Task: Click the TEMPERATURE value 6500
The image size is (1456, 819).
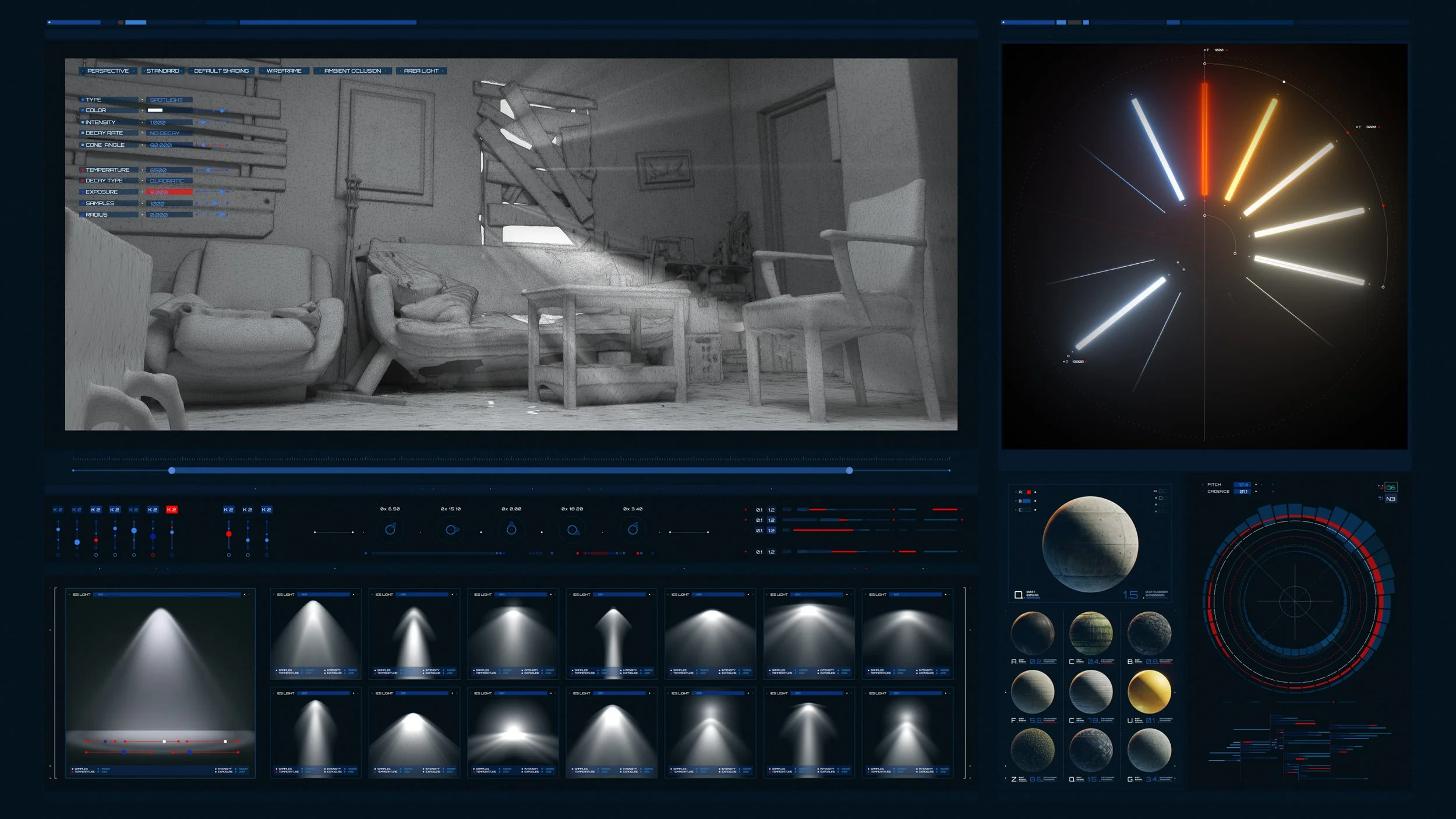Action: (x=169, y=170)
